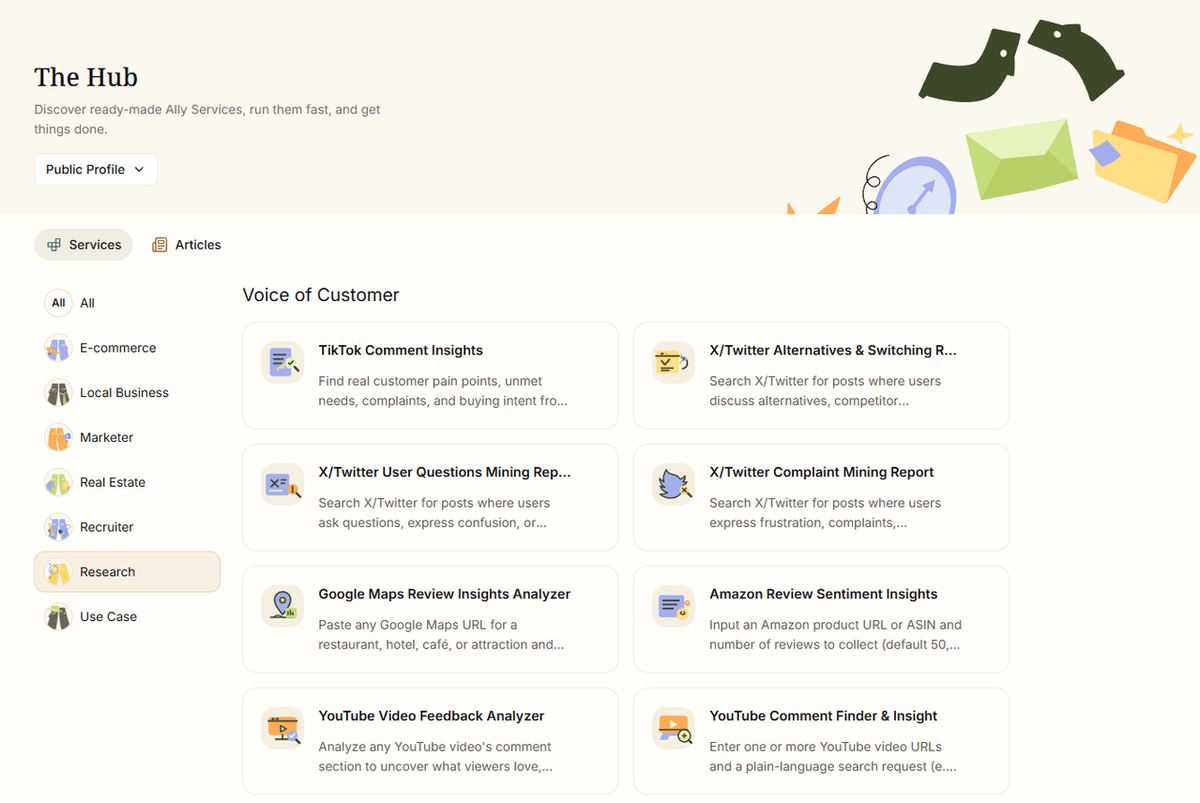Switch to the Services tab
Image resolution: width=1200 pixels, height=803 pixels.
tap(83, 245)
